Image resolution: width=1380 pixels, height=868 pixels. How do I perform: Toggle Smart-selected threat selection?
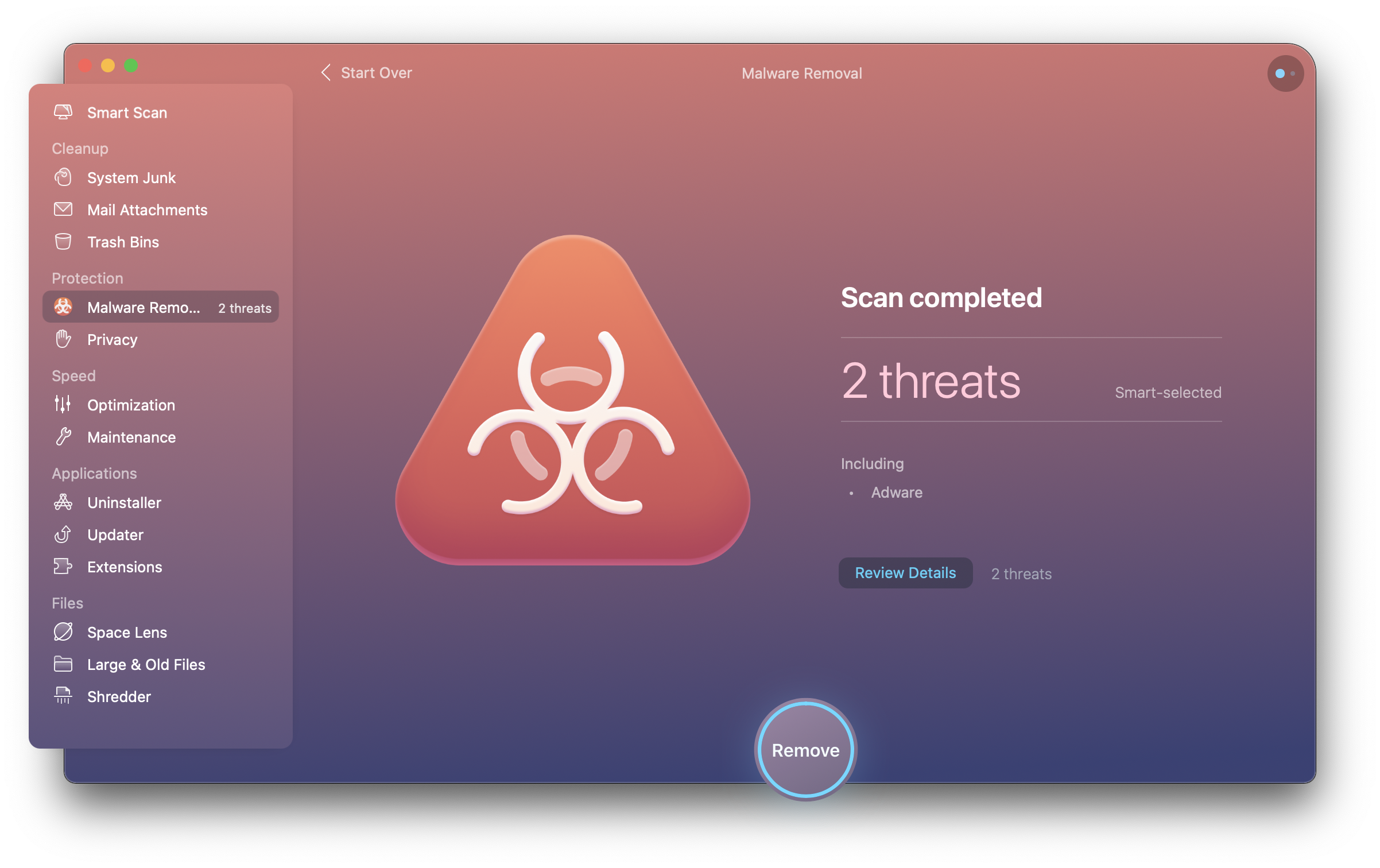click(x=1169, y=392)
